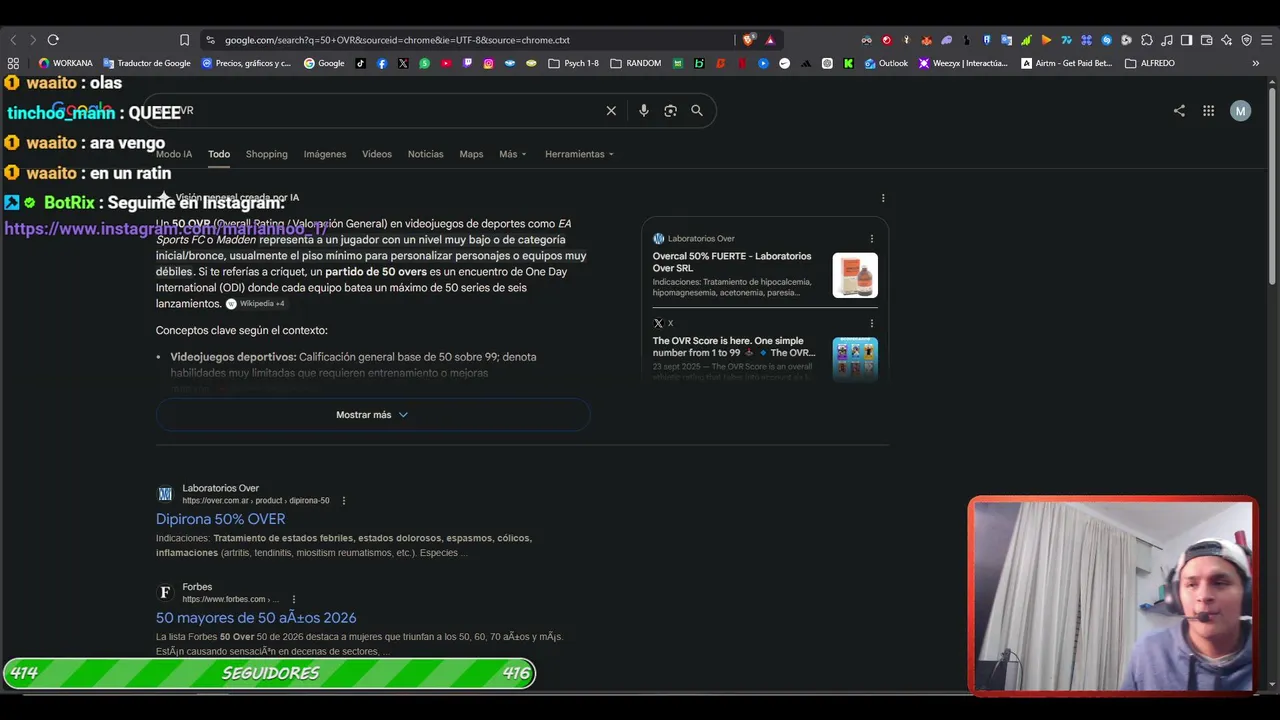
Task: Start voice search with microphone icon
Action: [644, 111]
